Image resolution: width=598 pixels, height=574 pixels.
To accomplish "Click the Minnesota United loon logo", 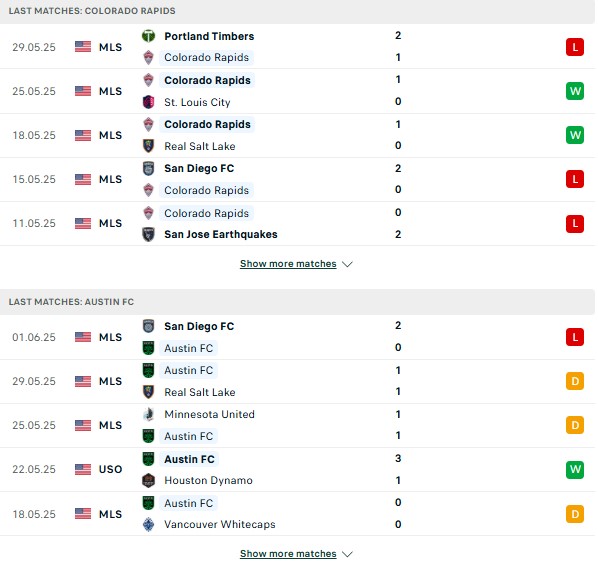I will [x=148, y=414].
